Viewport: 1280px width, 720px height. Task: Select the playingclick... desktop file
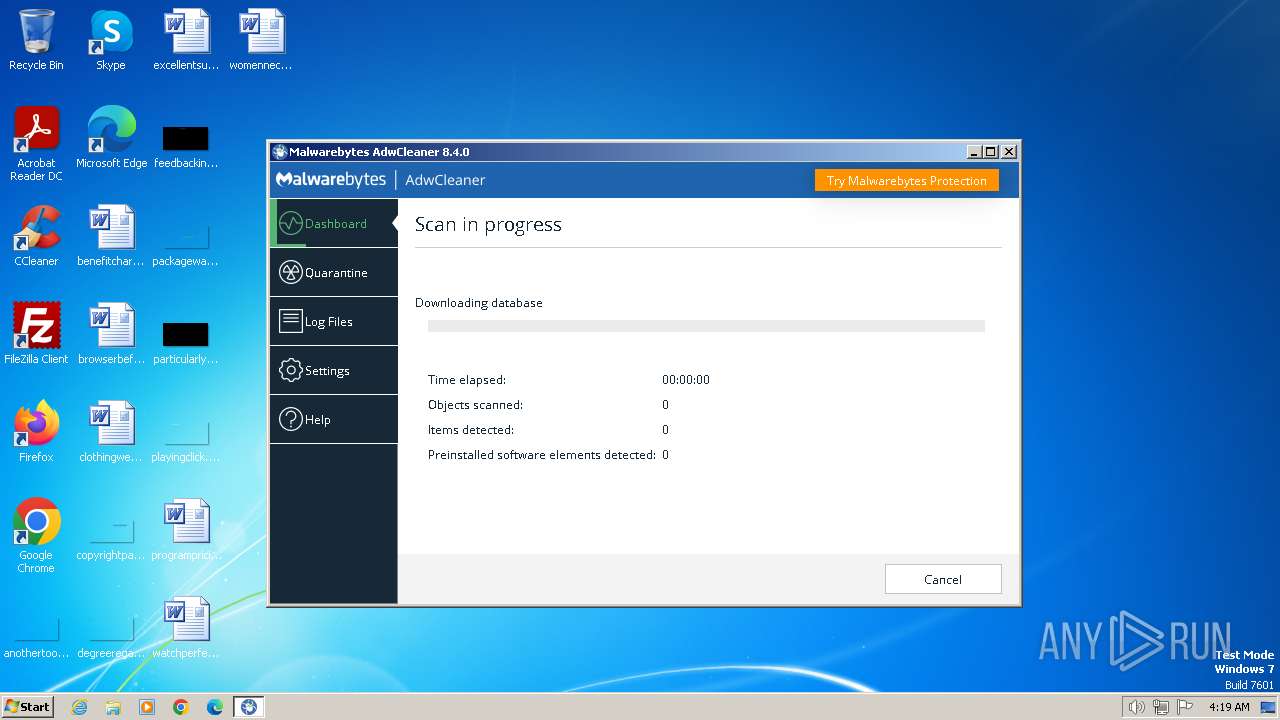pyautogui.click(x=186, y=439)
